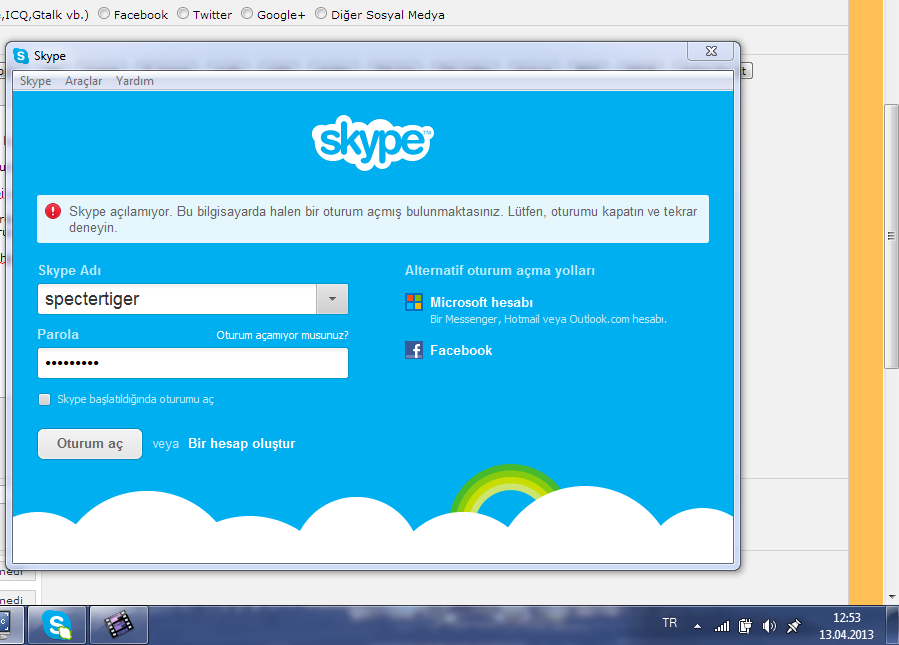Show hidden system tray icons
Screen dimensions: 899x645
coord(697,626)
